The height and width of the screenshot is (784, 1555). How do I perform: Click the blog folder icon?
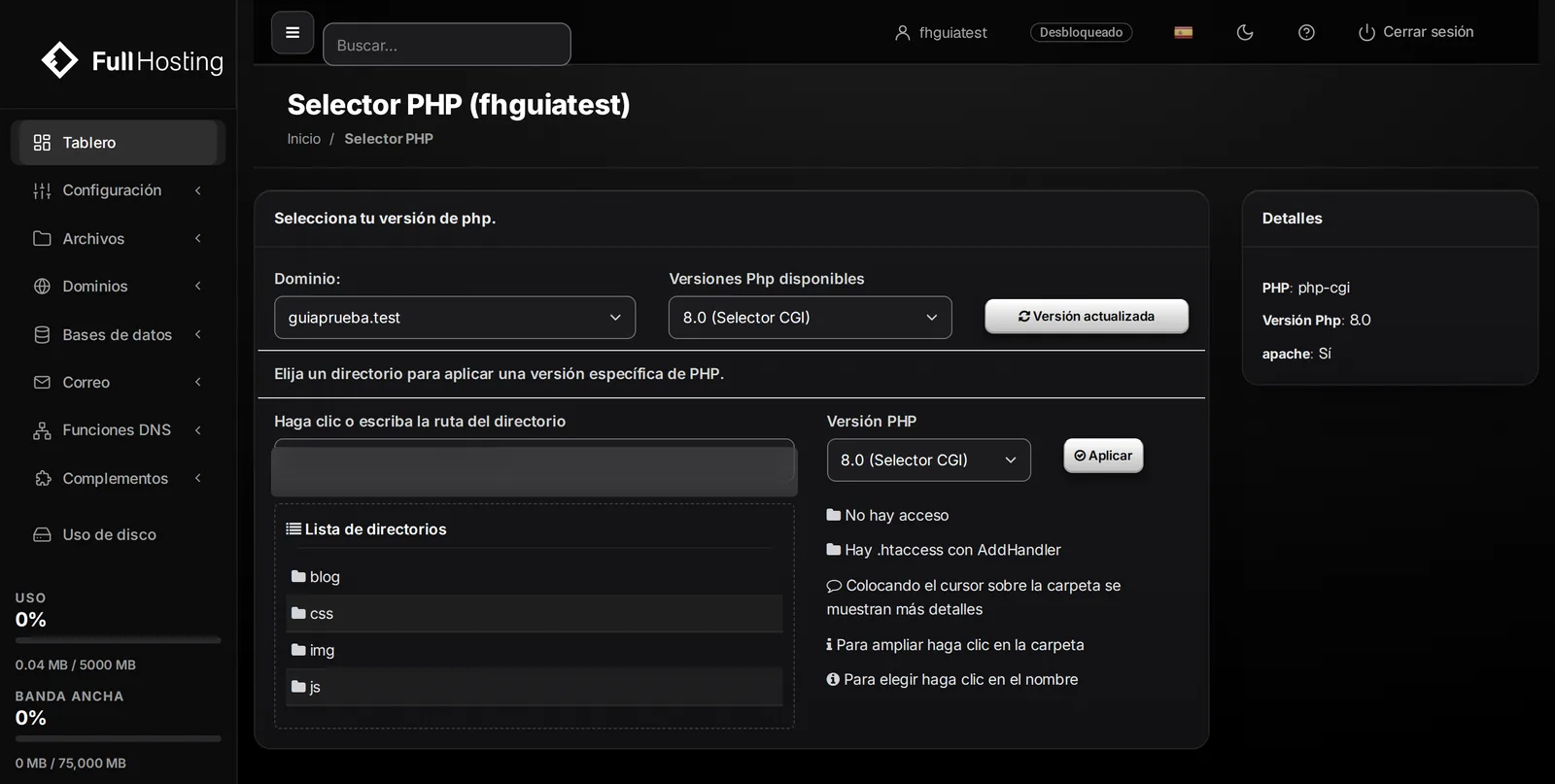(x=298, y=576)
